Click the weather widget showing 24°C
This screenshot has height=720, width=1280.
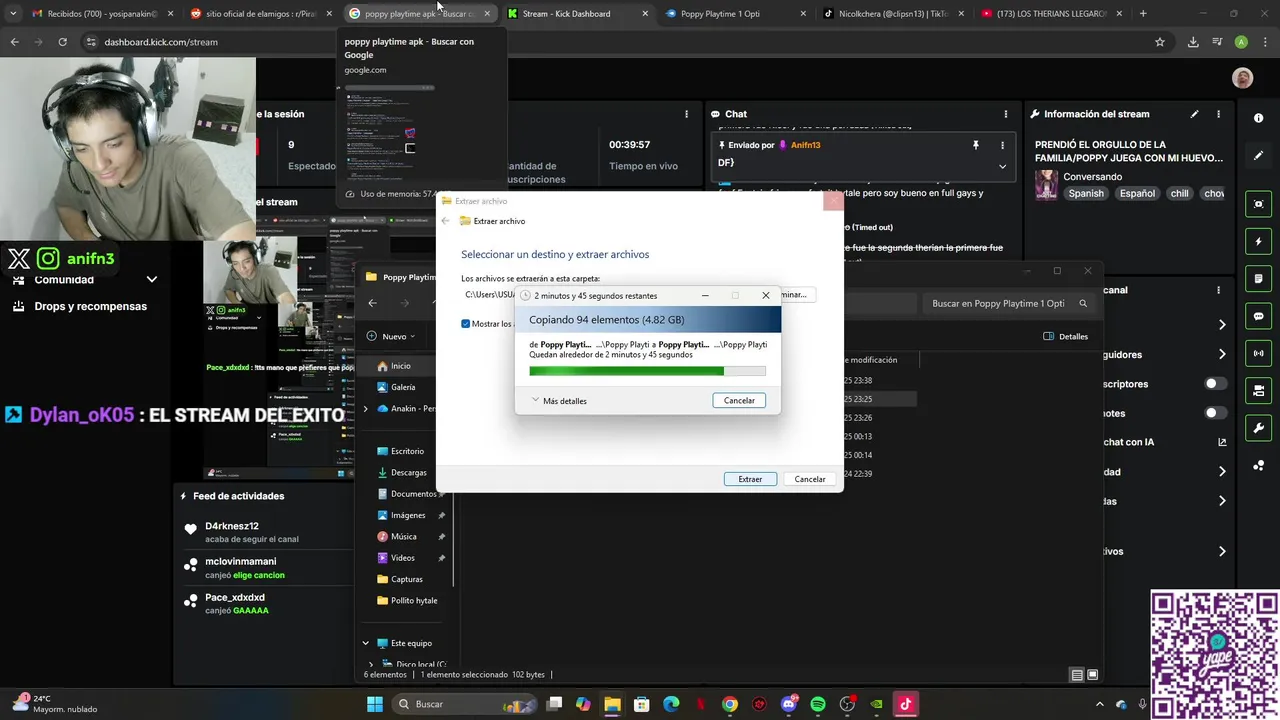pyautogui.click(x=55, y=704)
